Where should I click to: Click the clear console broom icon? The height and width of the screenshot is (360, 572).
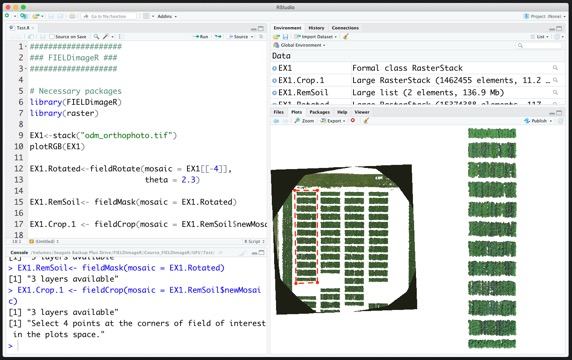[x=243, y=253]
